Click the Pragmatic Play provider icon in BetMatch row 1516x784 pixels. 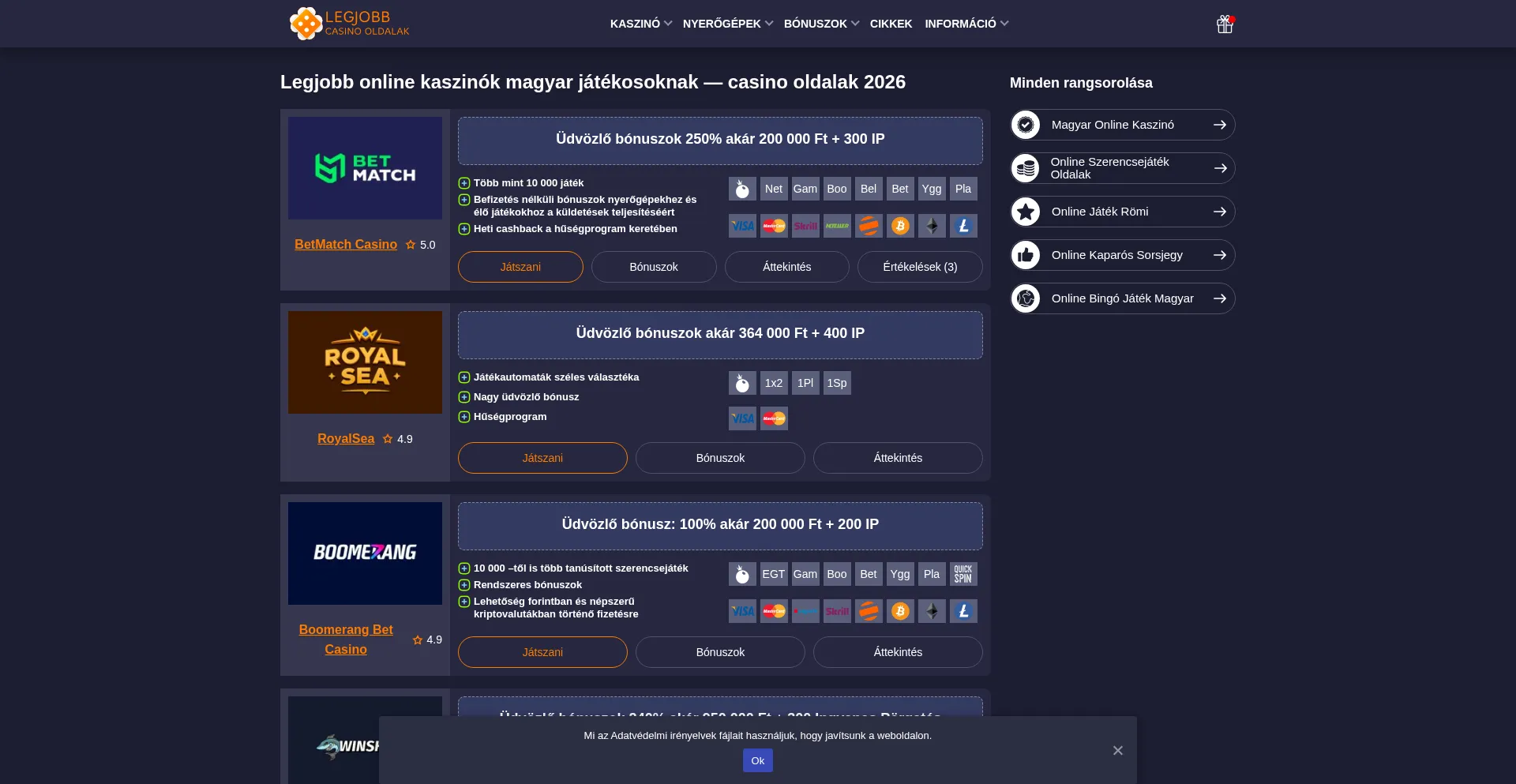742,189
